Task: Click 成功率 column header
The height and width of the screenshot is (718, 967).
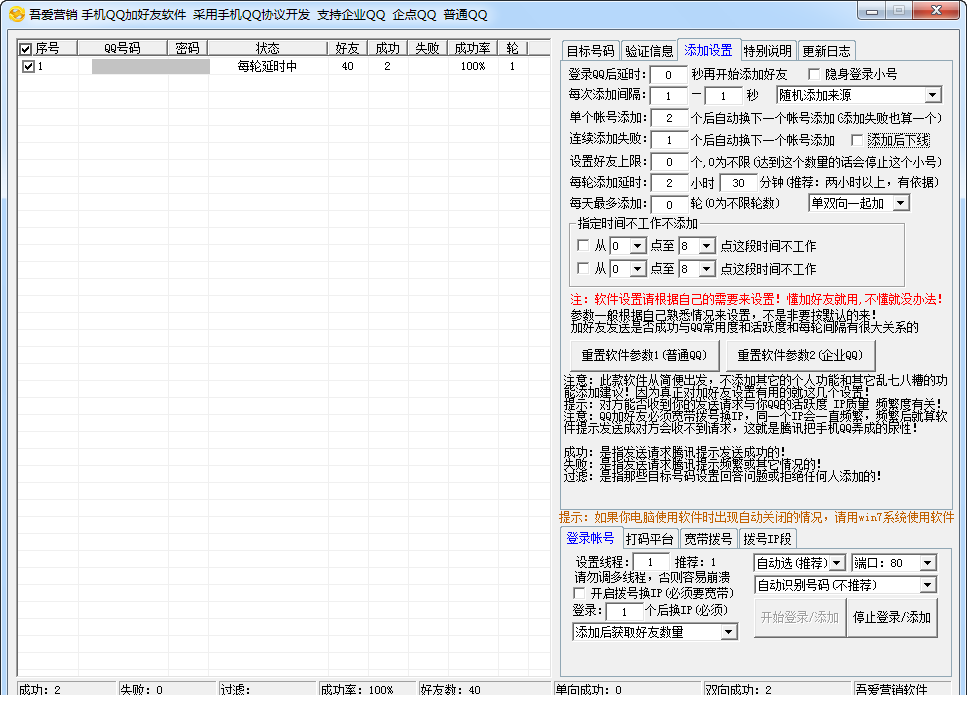Action: coord(472,48)
